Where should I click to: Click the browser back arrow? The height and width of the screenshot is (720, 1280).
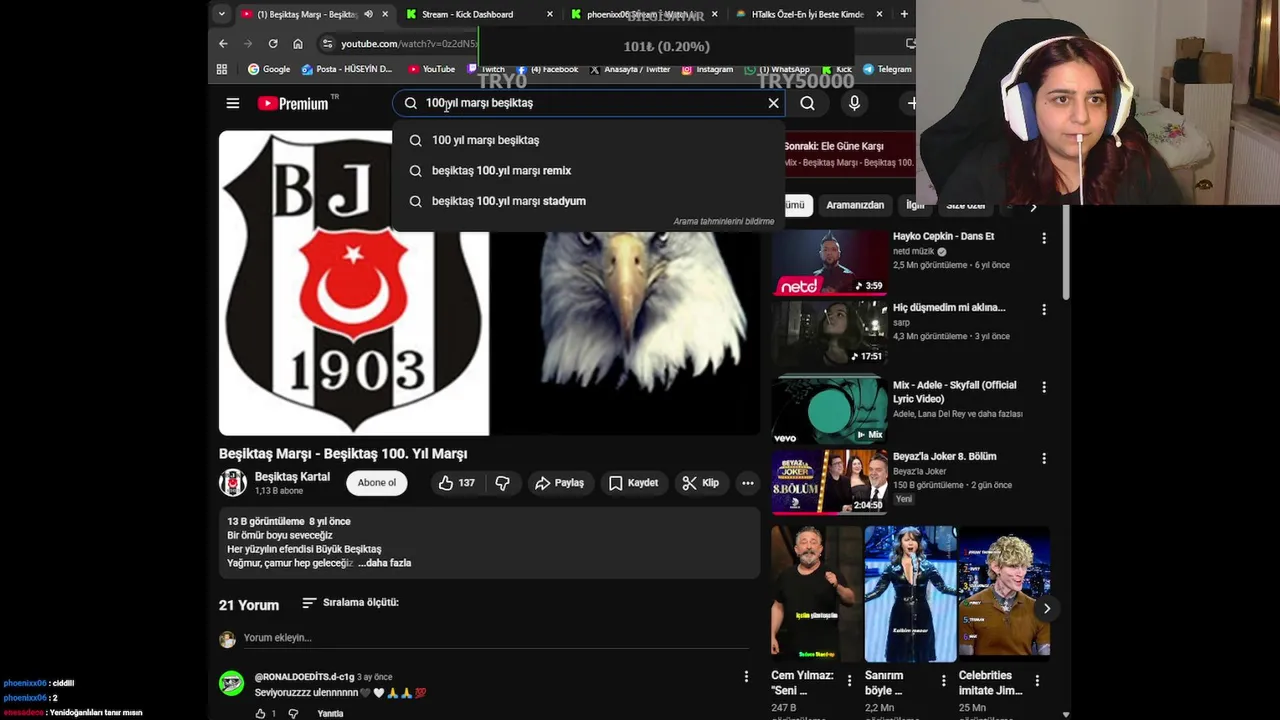coord(223,44)
